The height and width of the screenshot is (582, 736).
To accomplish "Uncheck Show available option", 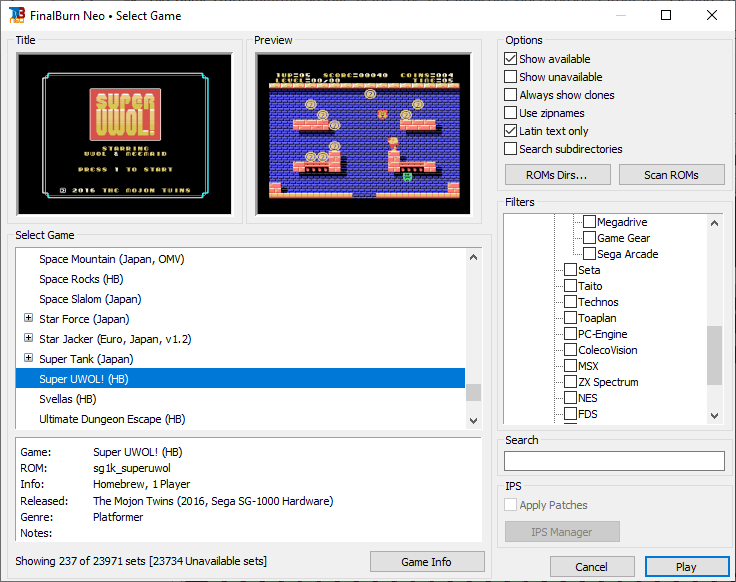I will pos(510,59).
